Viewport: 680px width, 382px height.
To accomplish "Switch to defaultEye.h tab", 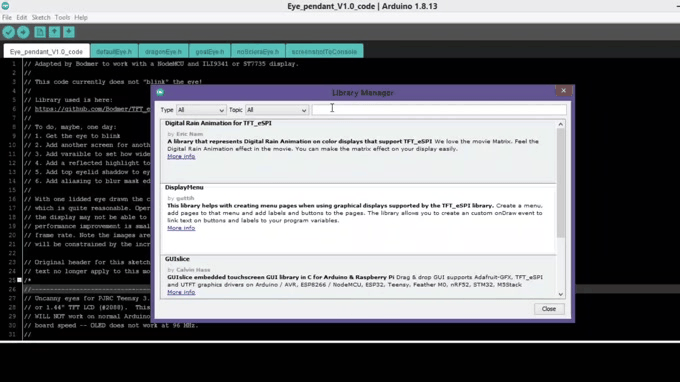I will click(x=114, y=51).
